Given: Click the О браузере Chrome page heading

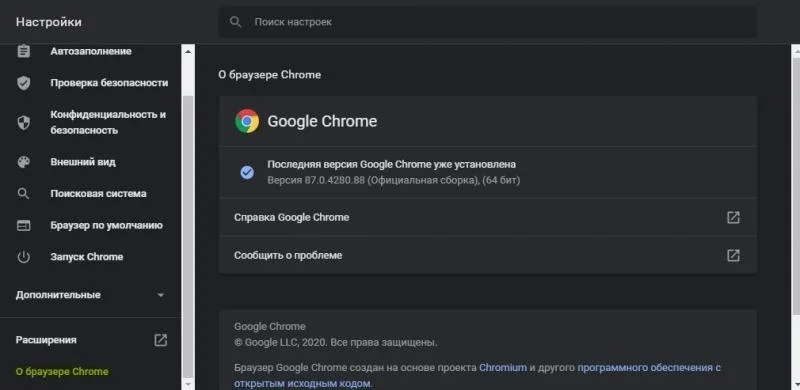Looking at the screenshot, I should (x=269, y=75).
